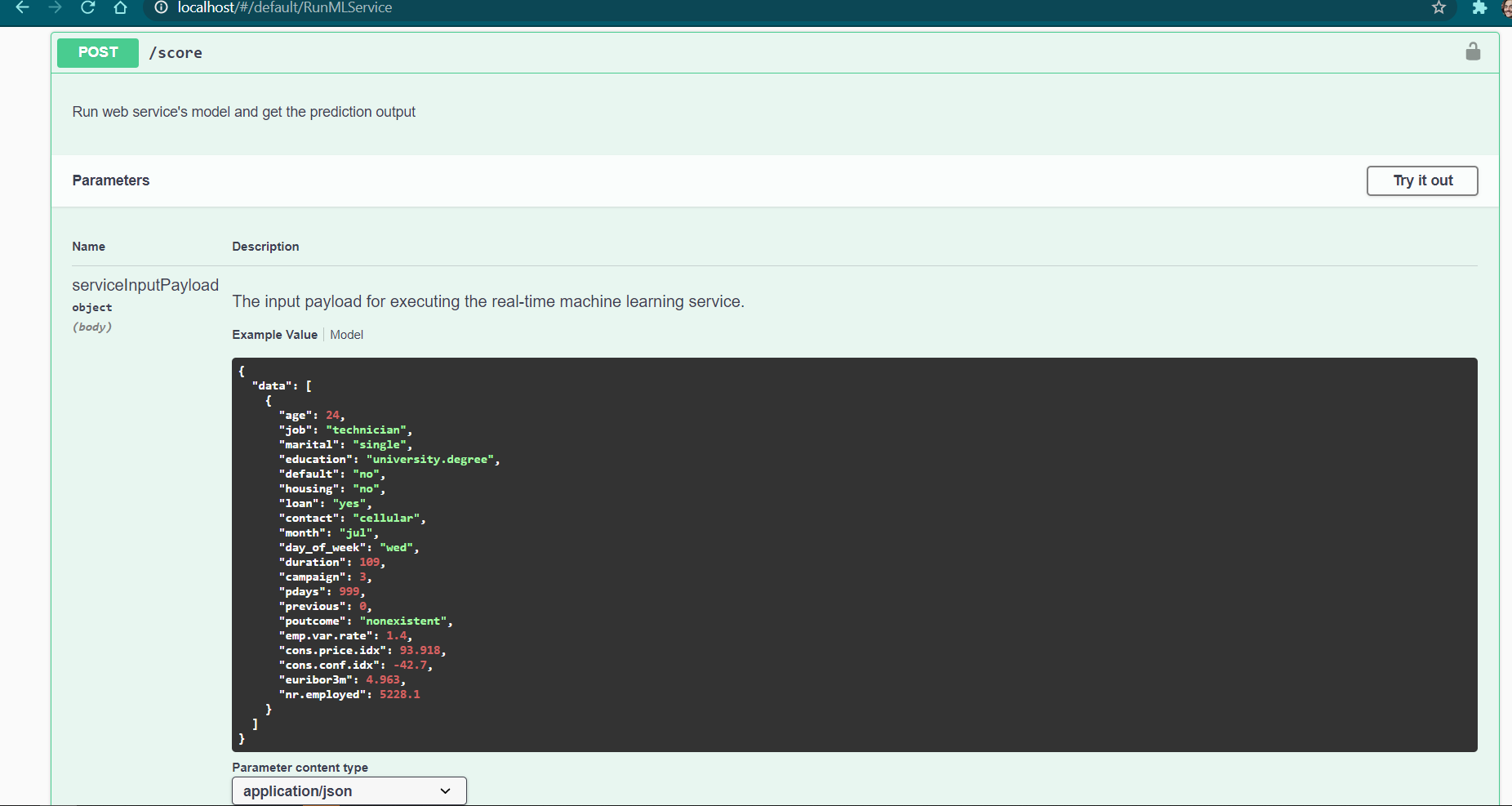Go back with browser back arrow
The height and width of the screenshot is (806, 1512).
(22, 7)
